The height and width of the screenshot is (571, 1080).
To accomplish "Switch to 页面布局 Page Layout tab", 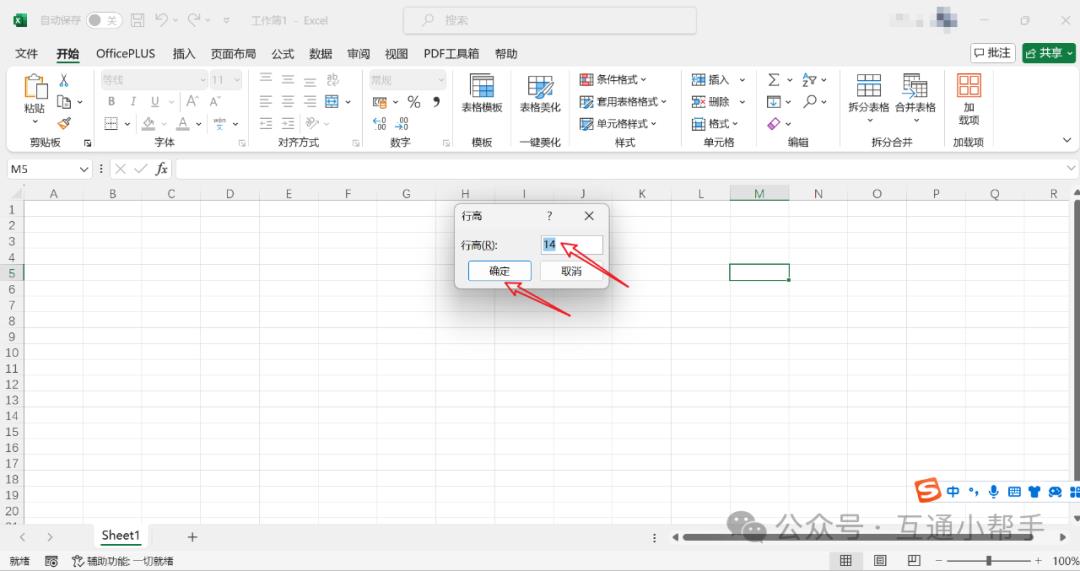I will [x=233, y=53].
